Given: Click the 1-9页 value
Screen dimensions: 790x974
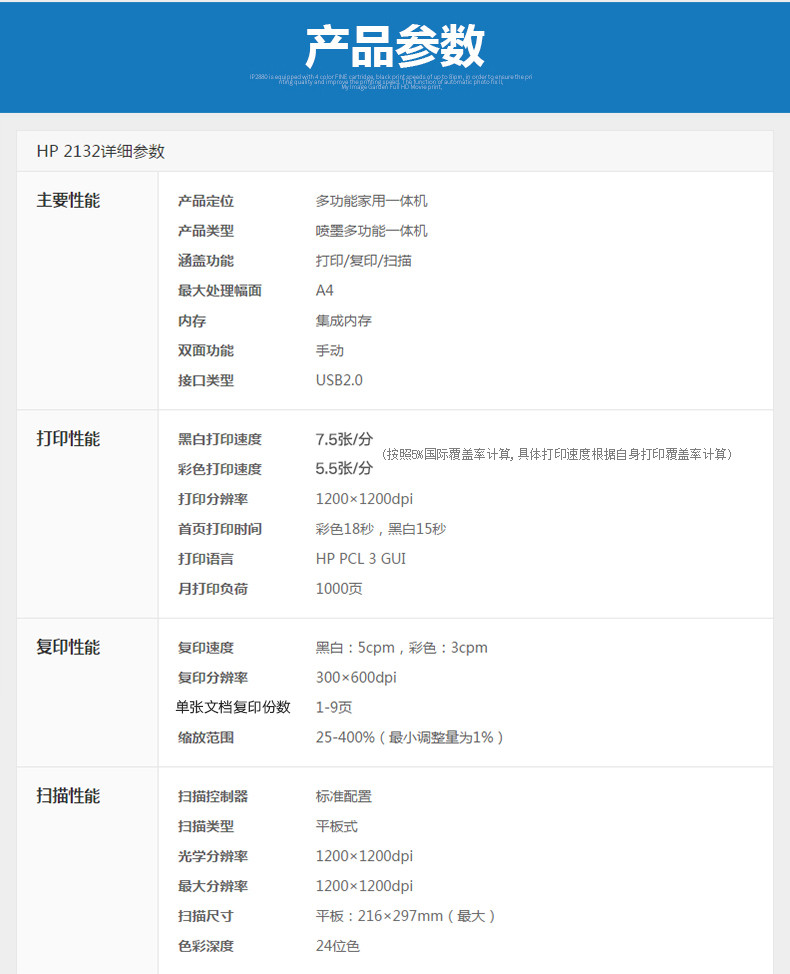Looking at the screenshot, I should [334, 707].
